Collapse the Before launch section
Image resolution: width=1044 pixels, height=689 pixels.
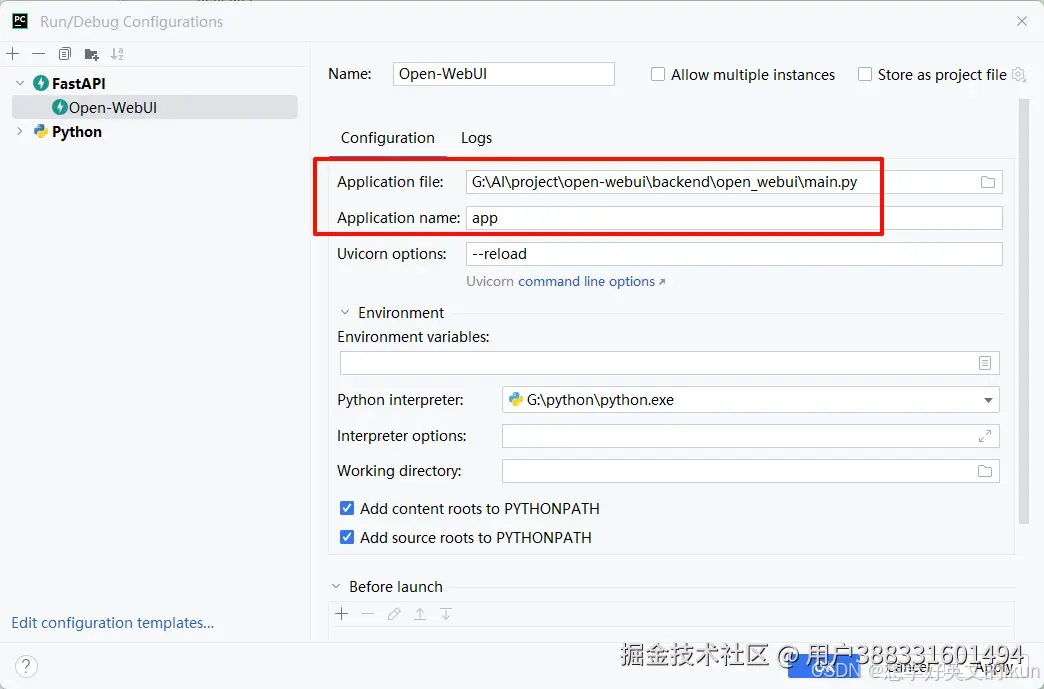tap(336, 586)
